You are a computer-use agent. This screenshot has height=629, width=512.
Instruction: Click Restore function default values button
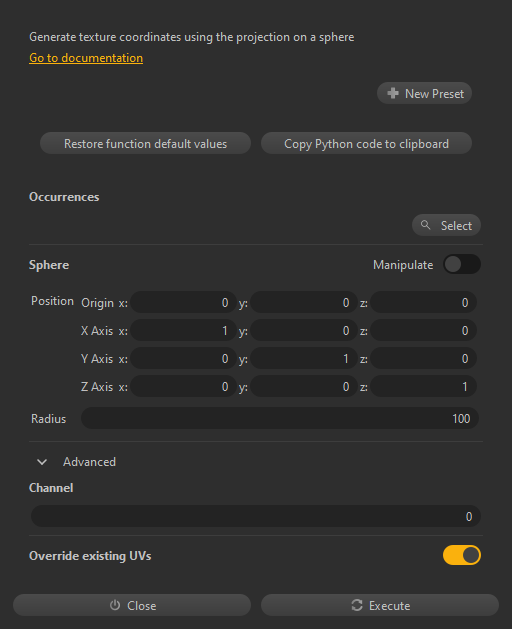[145, 143]
